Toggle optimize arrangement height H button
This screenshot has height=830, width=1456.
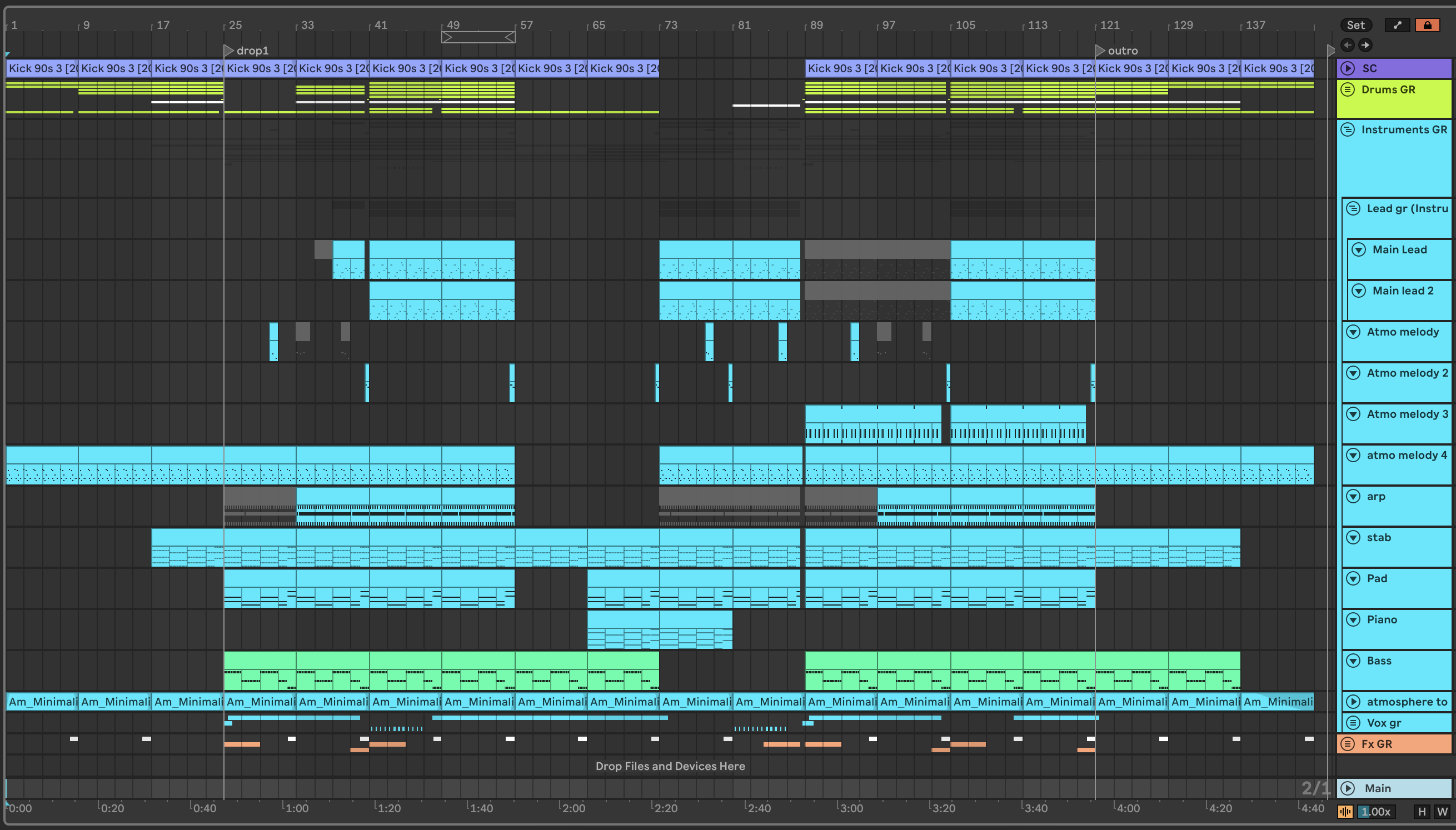coord(1422,812)
